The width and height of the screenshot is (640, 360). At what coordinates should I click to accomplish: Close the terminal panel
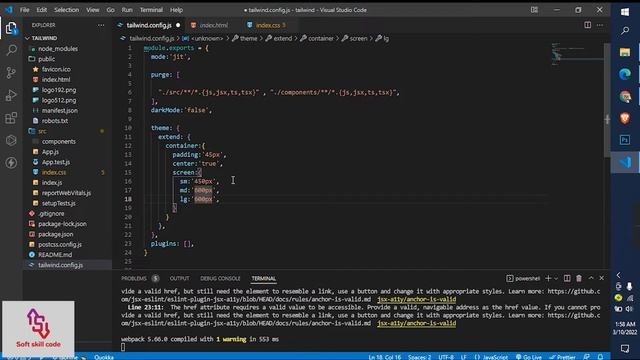[602, 278]
